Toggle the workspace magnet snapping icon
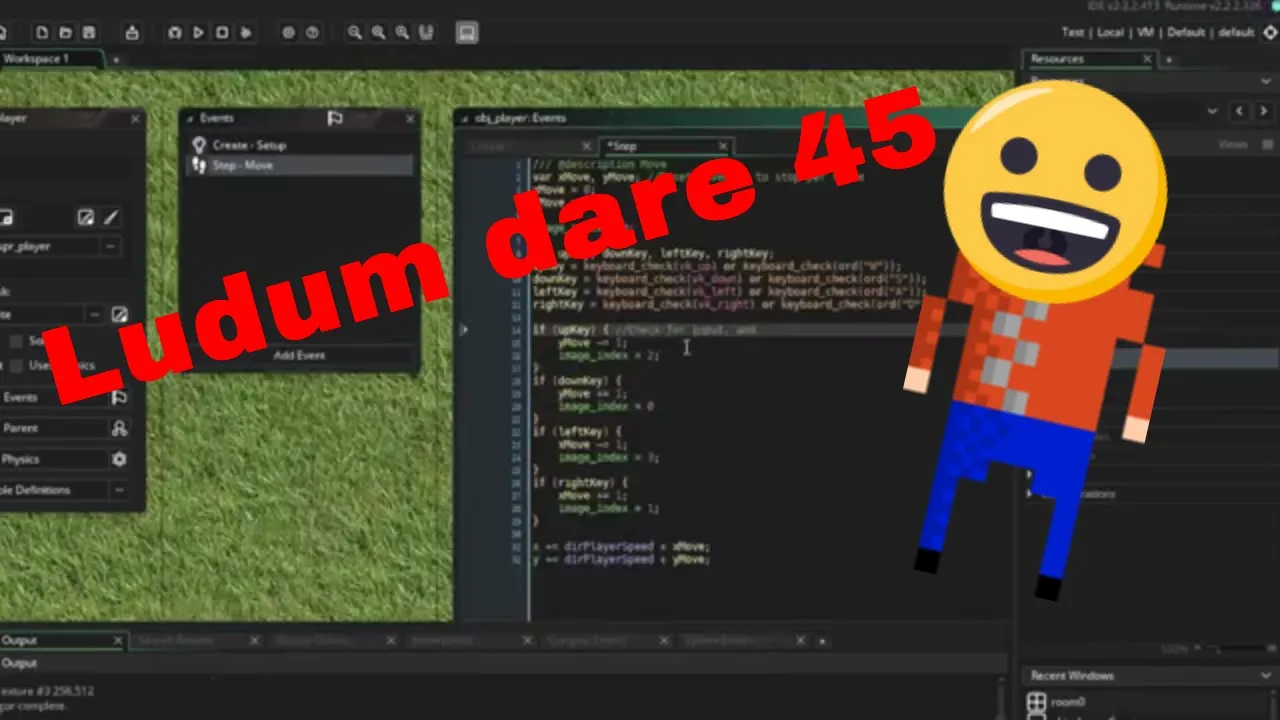The image size is (1280, 720). [427, 33]
